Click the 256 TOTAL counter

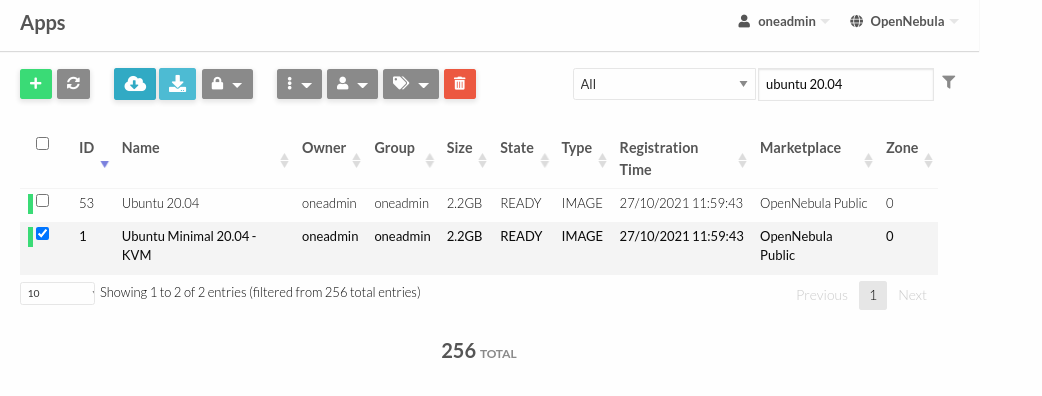click(478, 351)
